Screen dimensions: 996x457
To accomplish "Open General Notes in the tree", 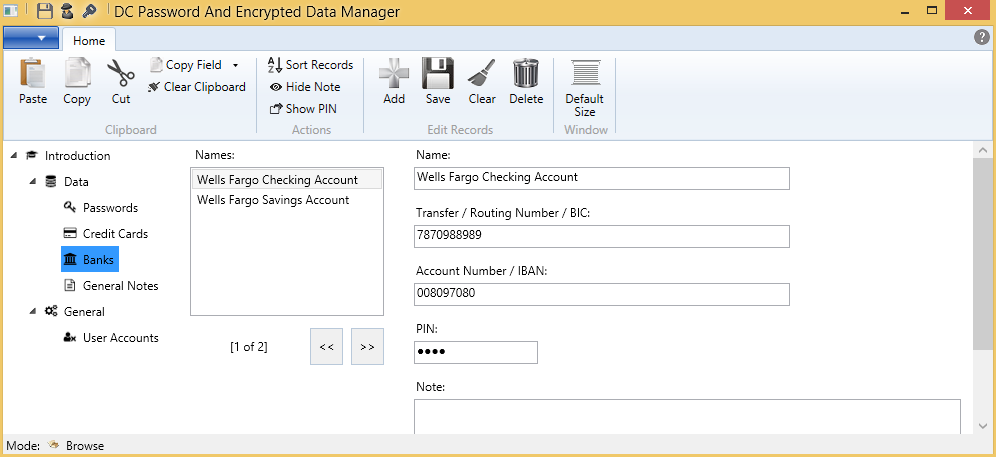I will coord(121,286).
